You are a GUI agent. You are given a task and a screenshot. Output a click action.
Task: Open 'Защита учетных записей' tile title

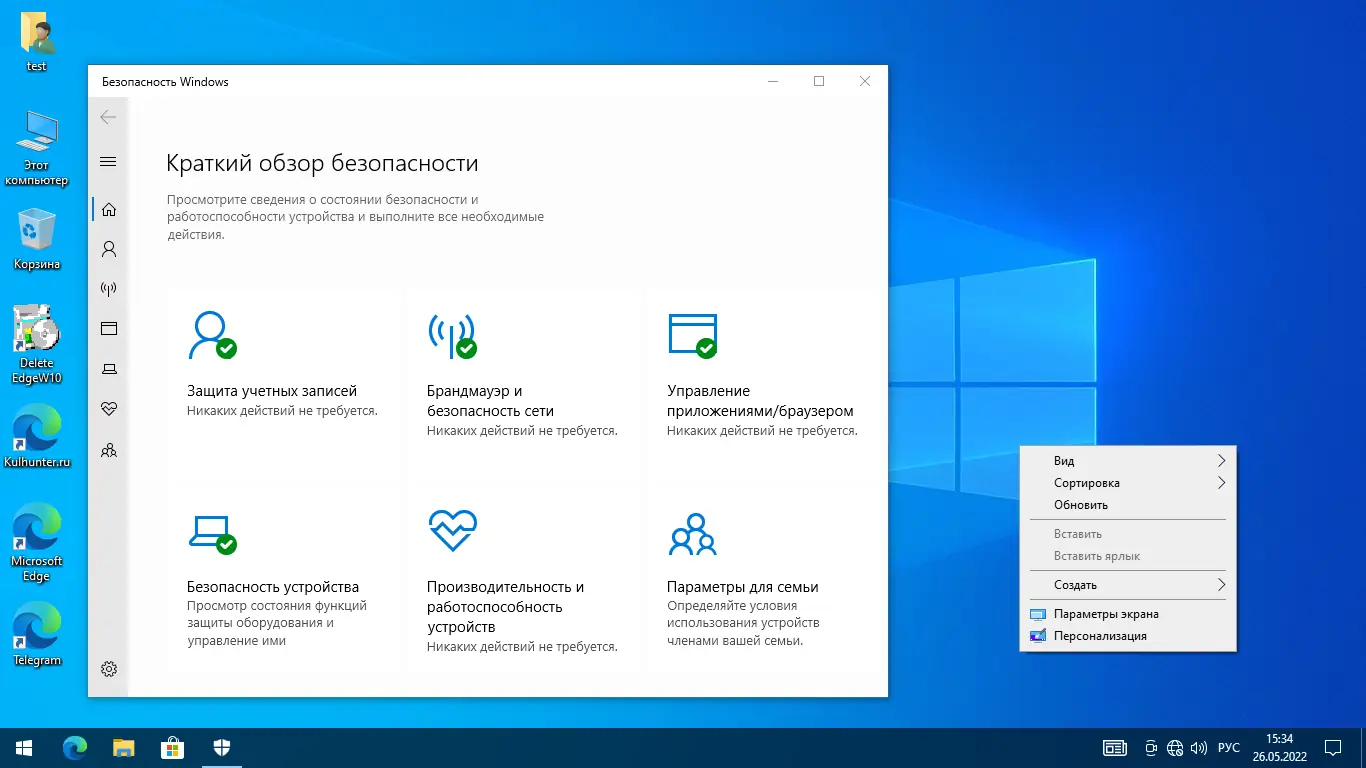272,391
